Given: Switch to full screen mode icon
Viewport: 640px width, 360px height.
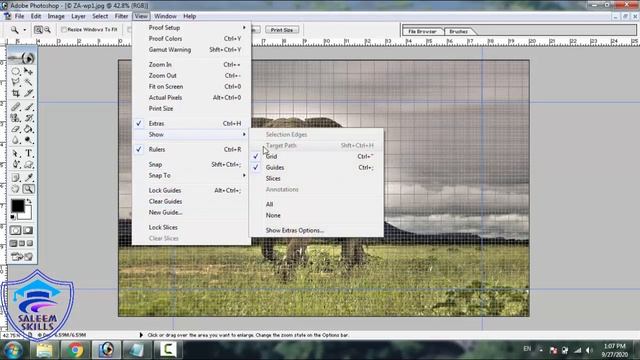Looking at the screenshot, I should (29, 244).
